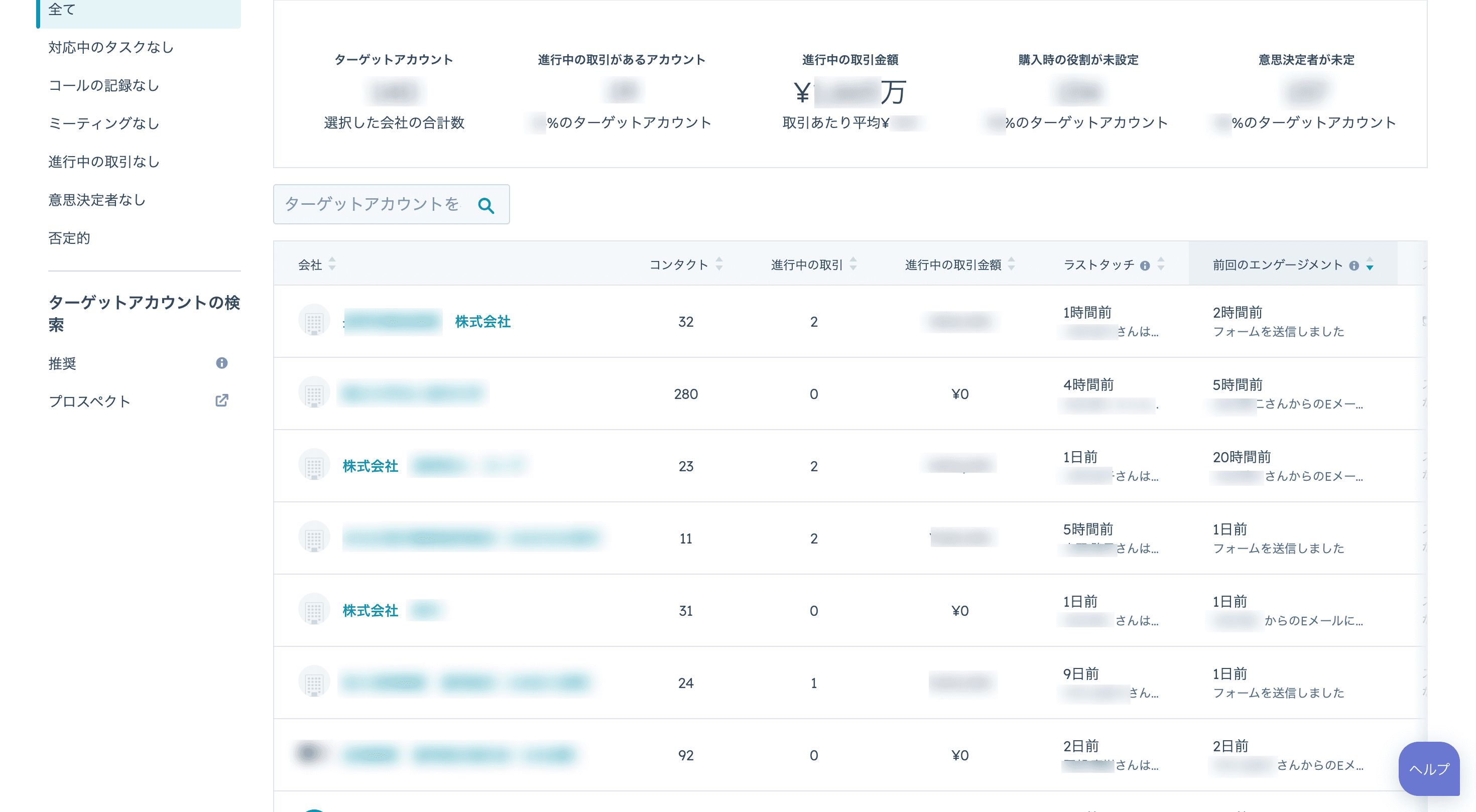Image resolution: width=1476 pixels, height=812 pixels.
Task: Click '4時間前' last touch cell
Action: click(1088, 384)
